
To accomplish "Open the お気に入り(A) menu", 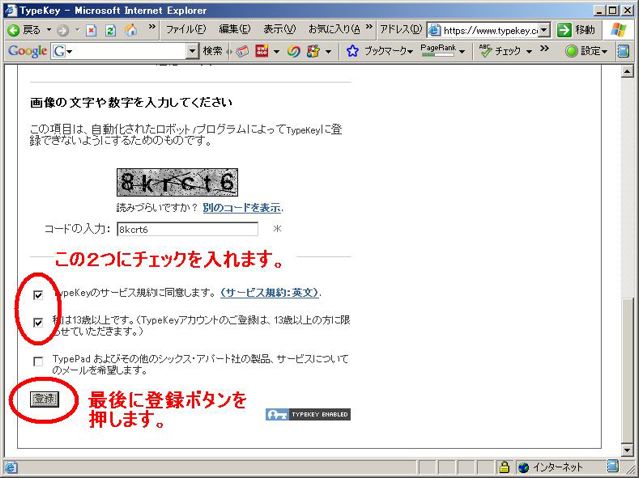I will (334, 30).
